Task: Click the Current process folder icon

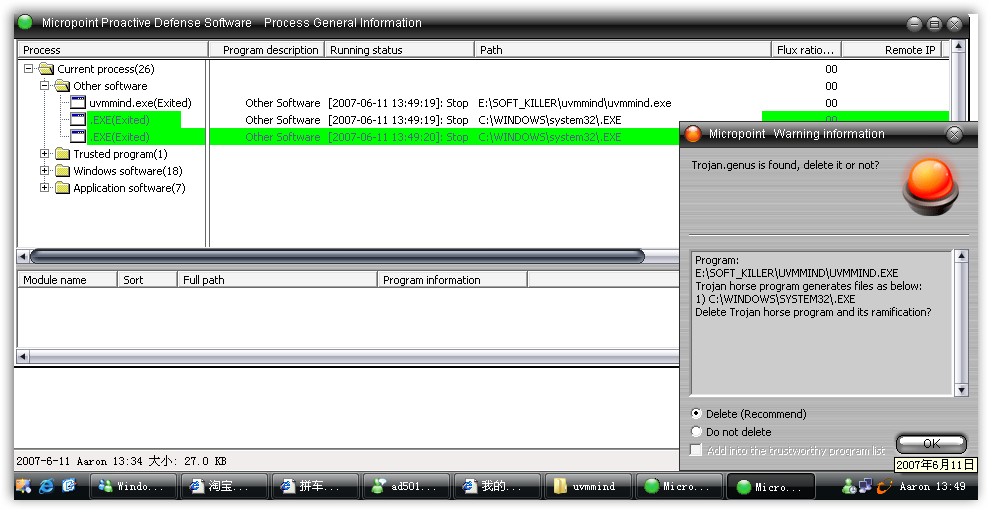Action: [46, 68]
